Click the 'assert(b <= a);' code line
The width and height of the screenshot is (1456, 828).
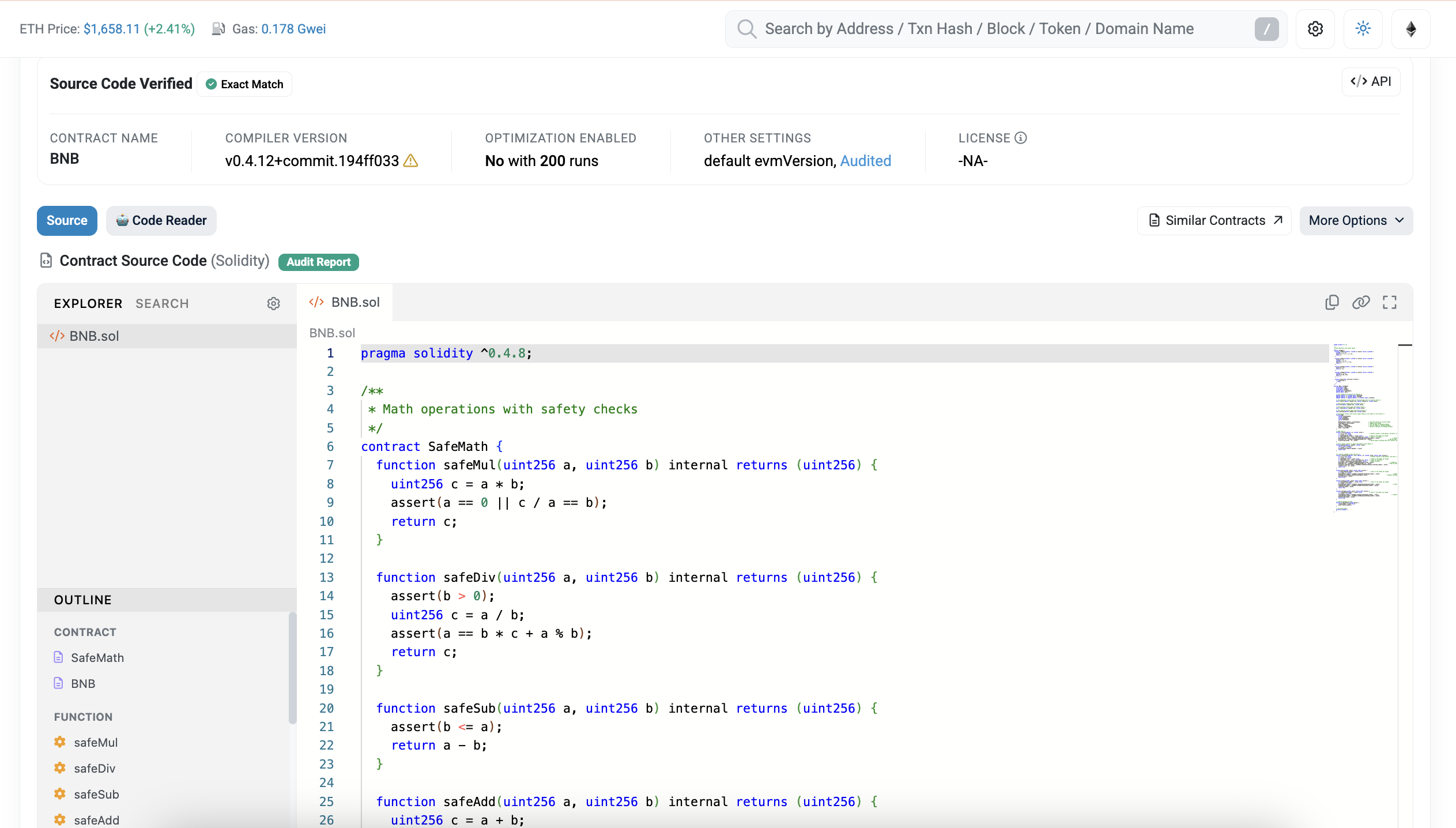(x=446, y=727)
